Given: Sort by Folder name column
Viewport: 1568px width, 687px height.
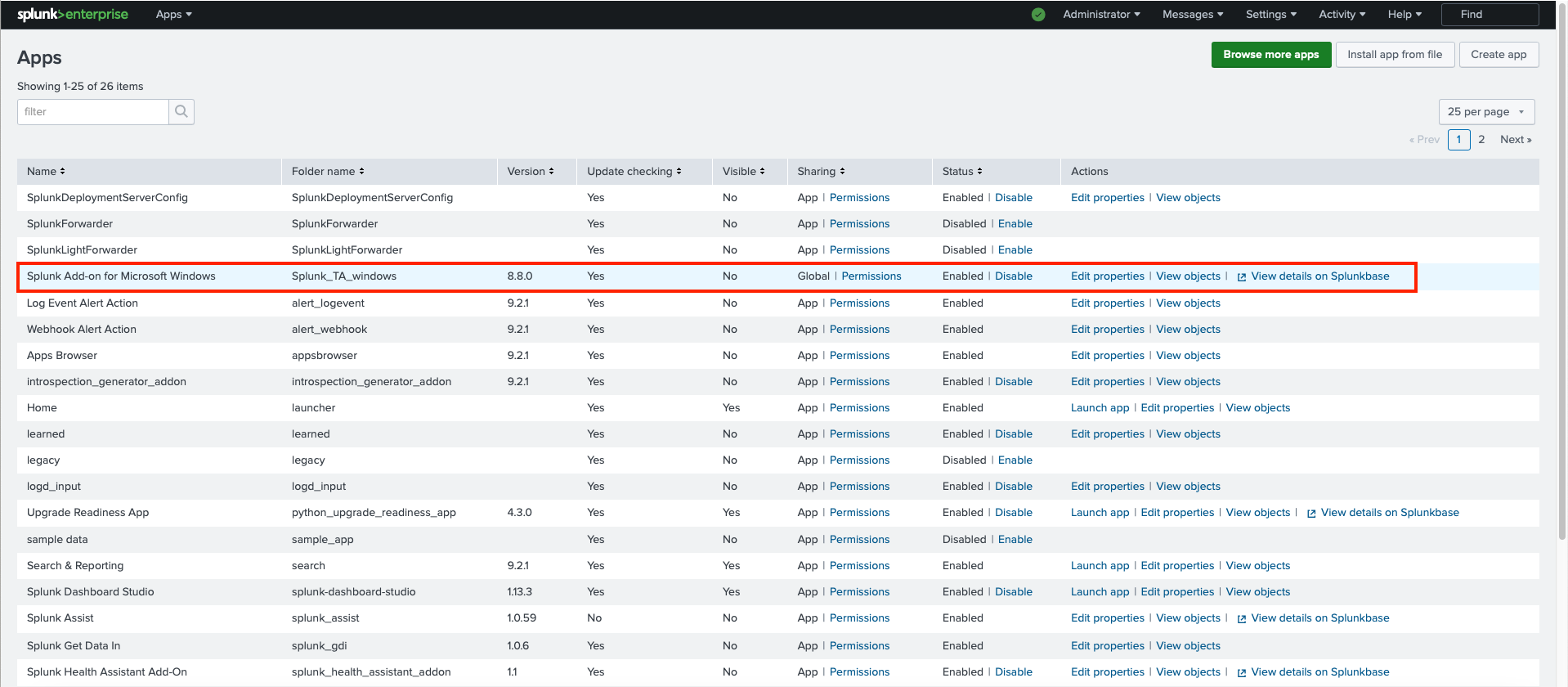Looking at the screenshot, I should click(x=328, y=171).
